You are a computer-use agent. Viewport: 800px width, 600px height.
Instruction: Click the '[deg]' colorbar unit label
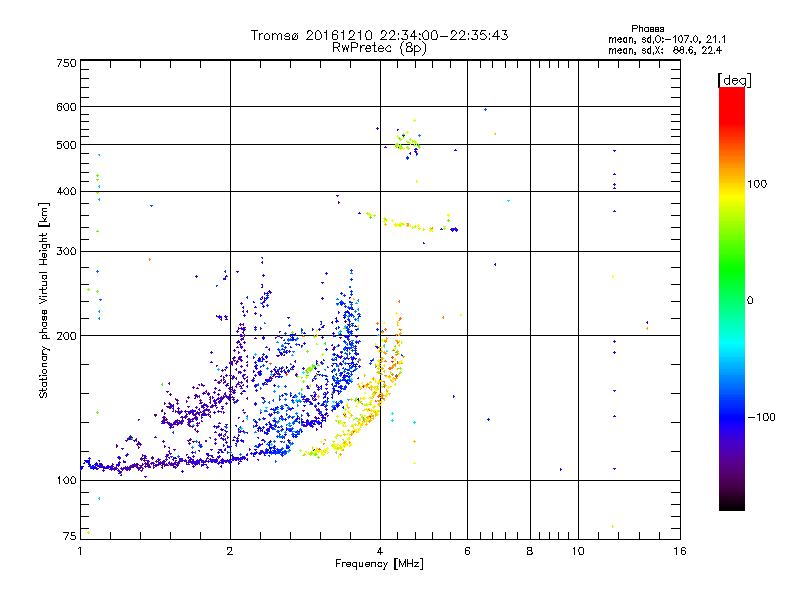pos(734,80)
